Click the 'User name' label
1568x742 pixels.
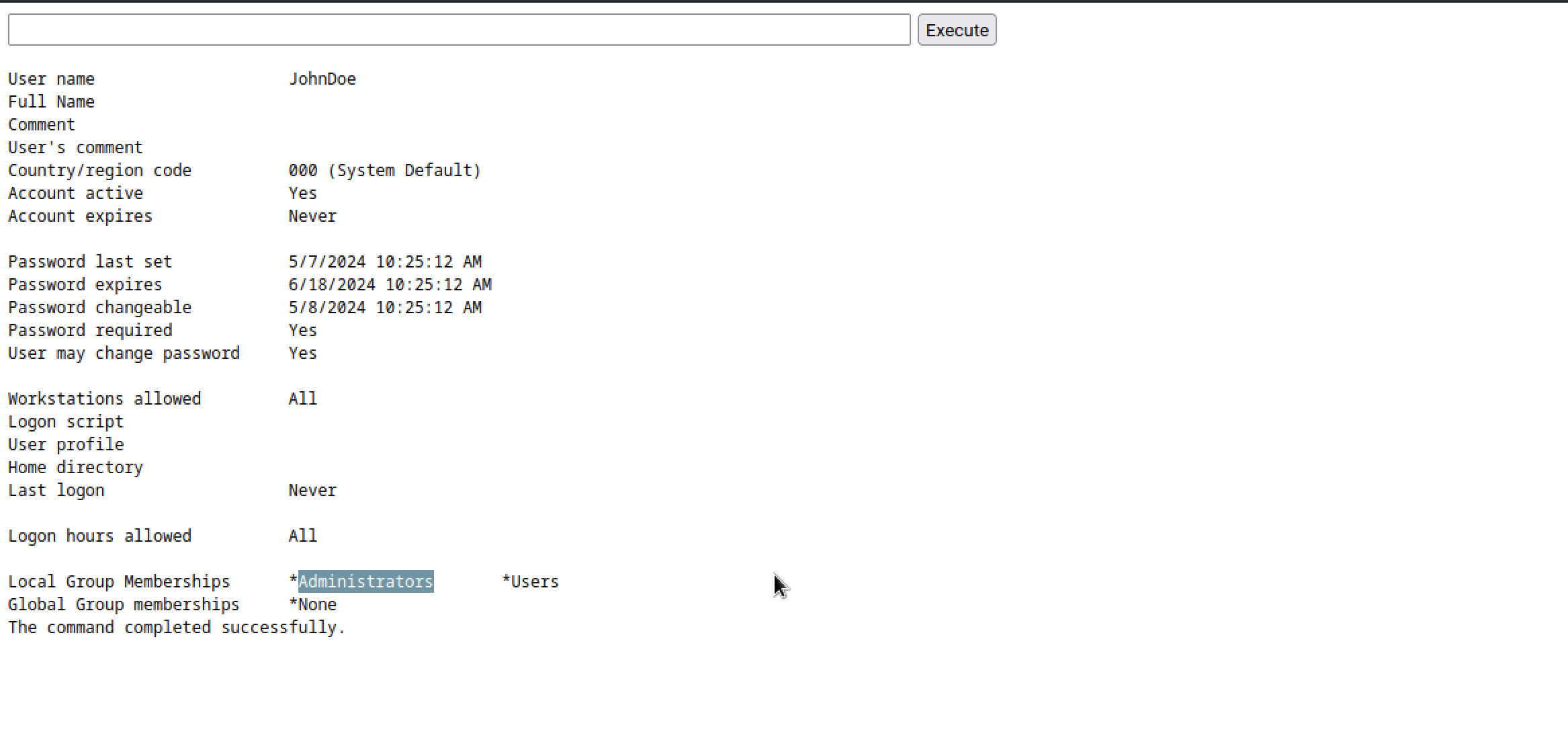tap(52, 79)
